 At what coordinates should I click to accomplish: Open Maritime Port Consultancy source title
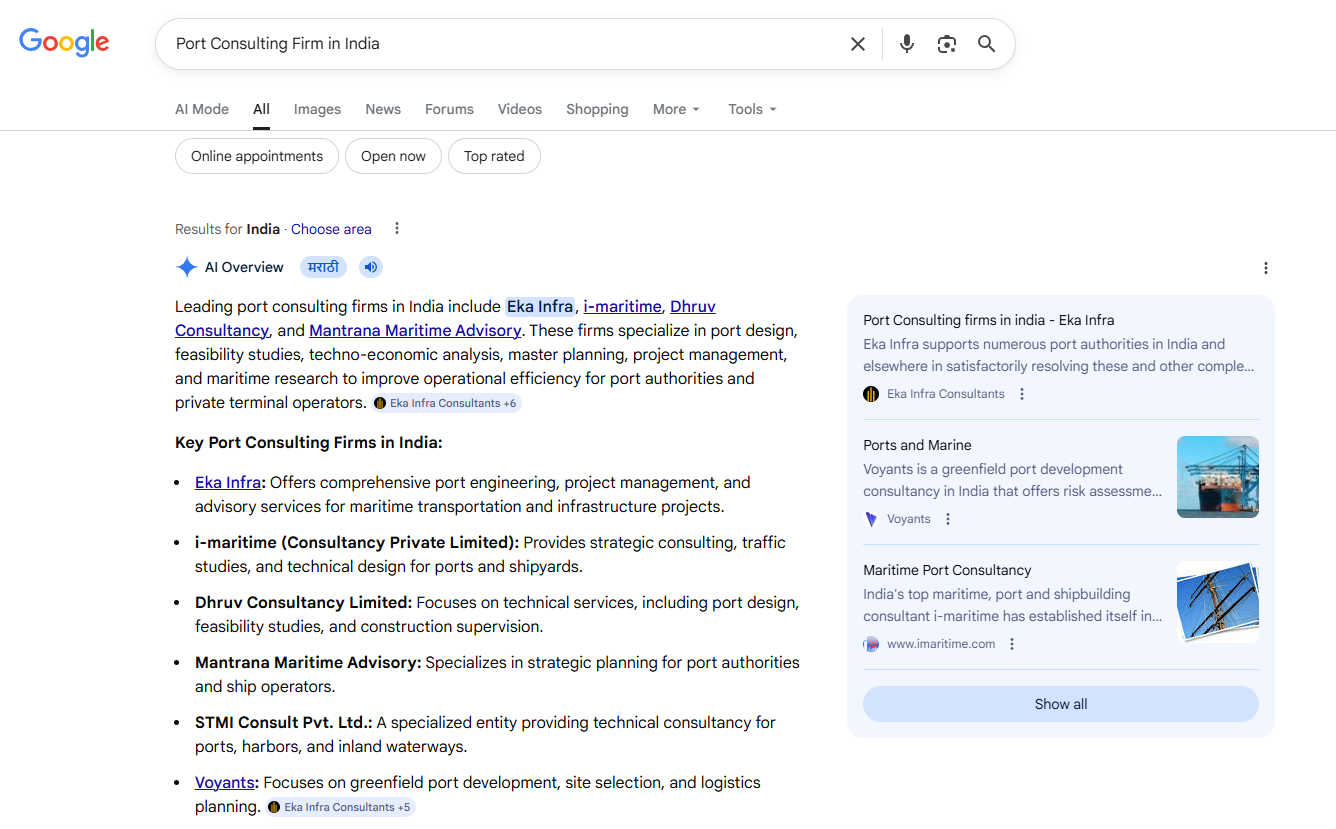(947, 570)
